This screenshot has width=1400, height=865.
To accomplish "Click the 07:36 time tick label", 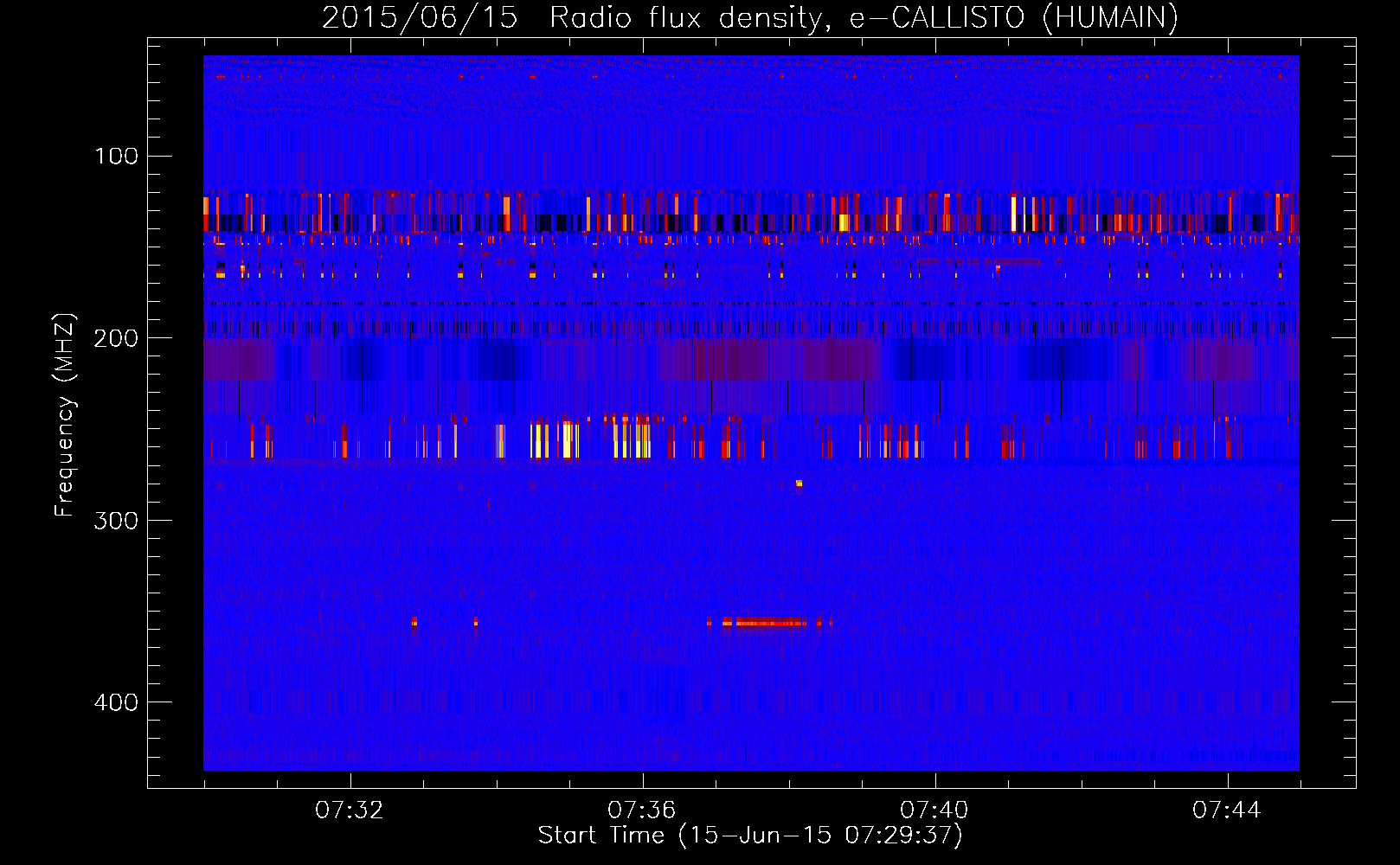I will pos(642,811).
